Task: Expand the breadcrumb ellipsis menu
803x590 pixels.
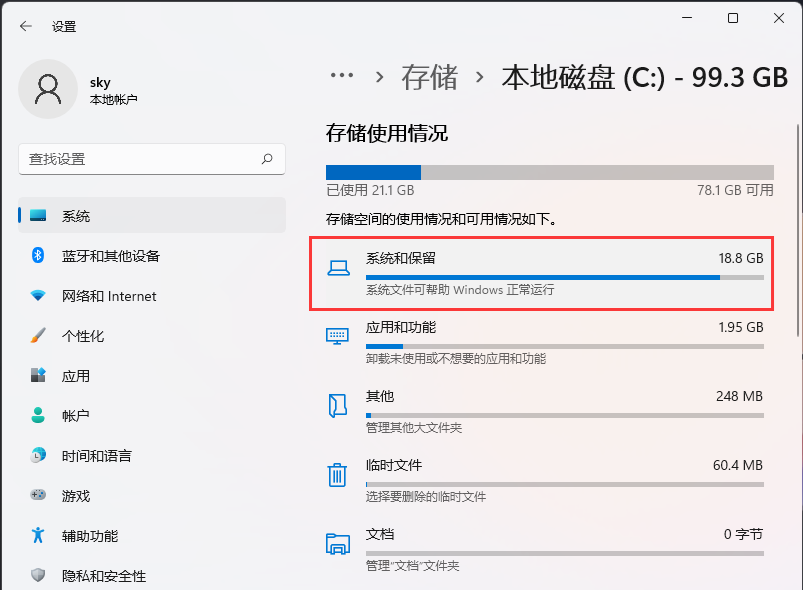Action: point(342,75)
